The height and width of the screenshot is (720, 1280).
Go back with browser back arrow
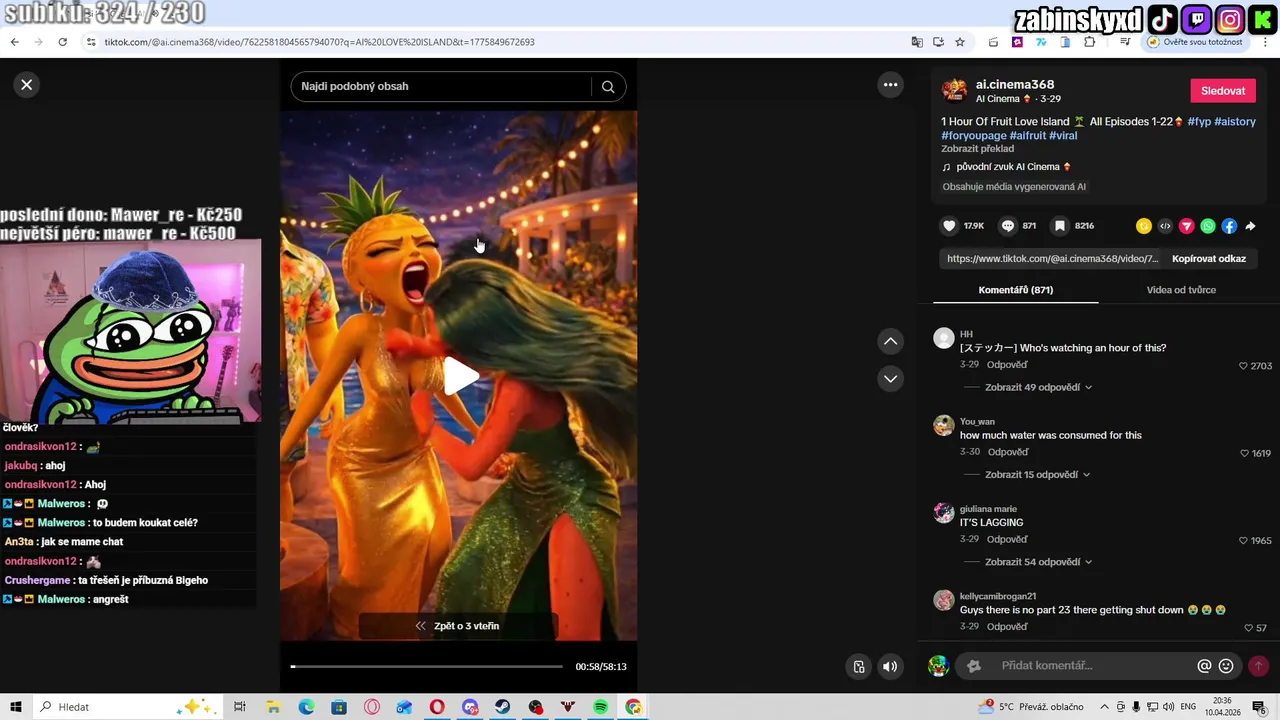tap(14, 42)
